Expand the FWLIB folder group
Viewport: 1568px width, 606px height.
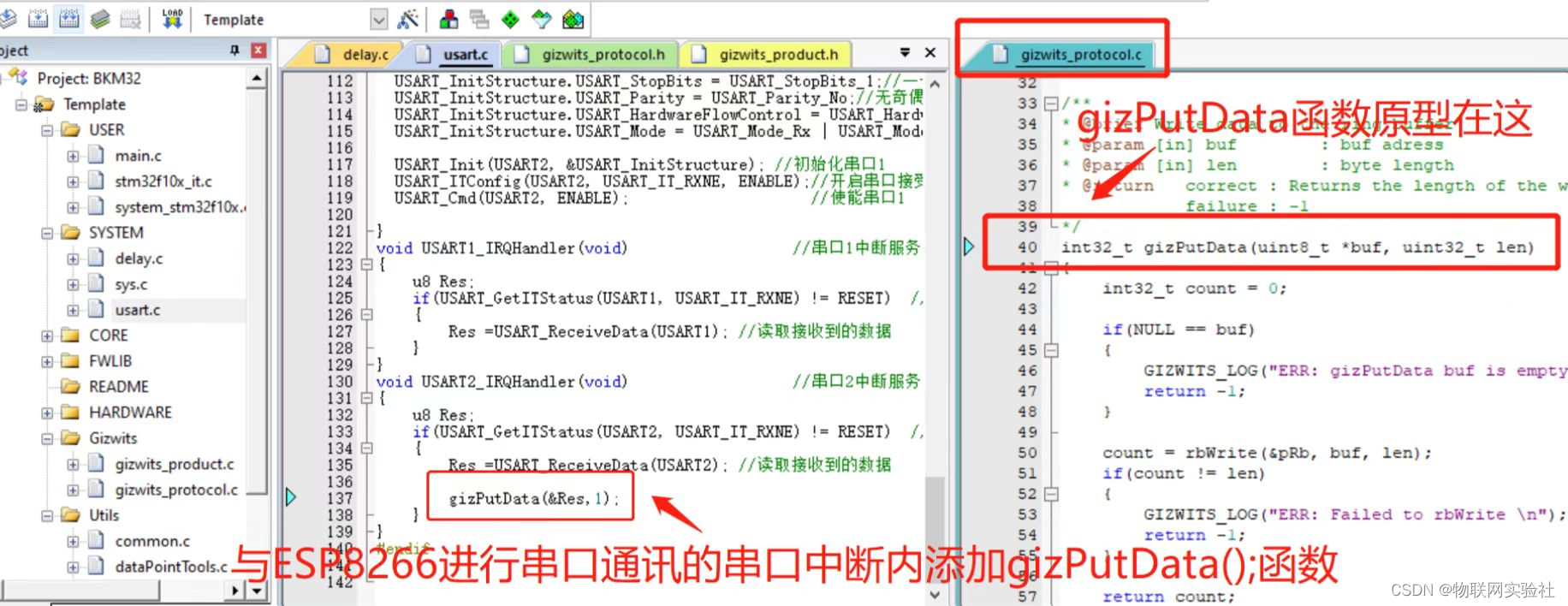[x=47, y=361]
